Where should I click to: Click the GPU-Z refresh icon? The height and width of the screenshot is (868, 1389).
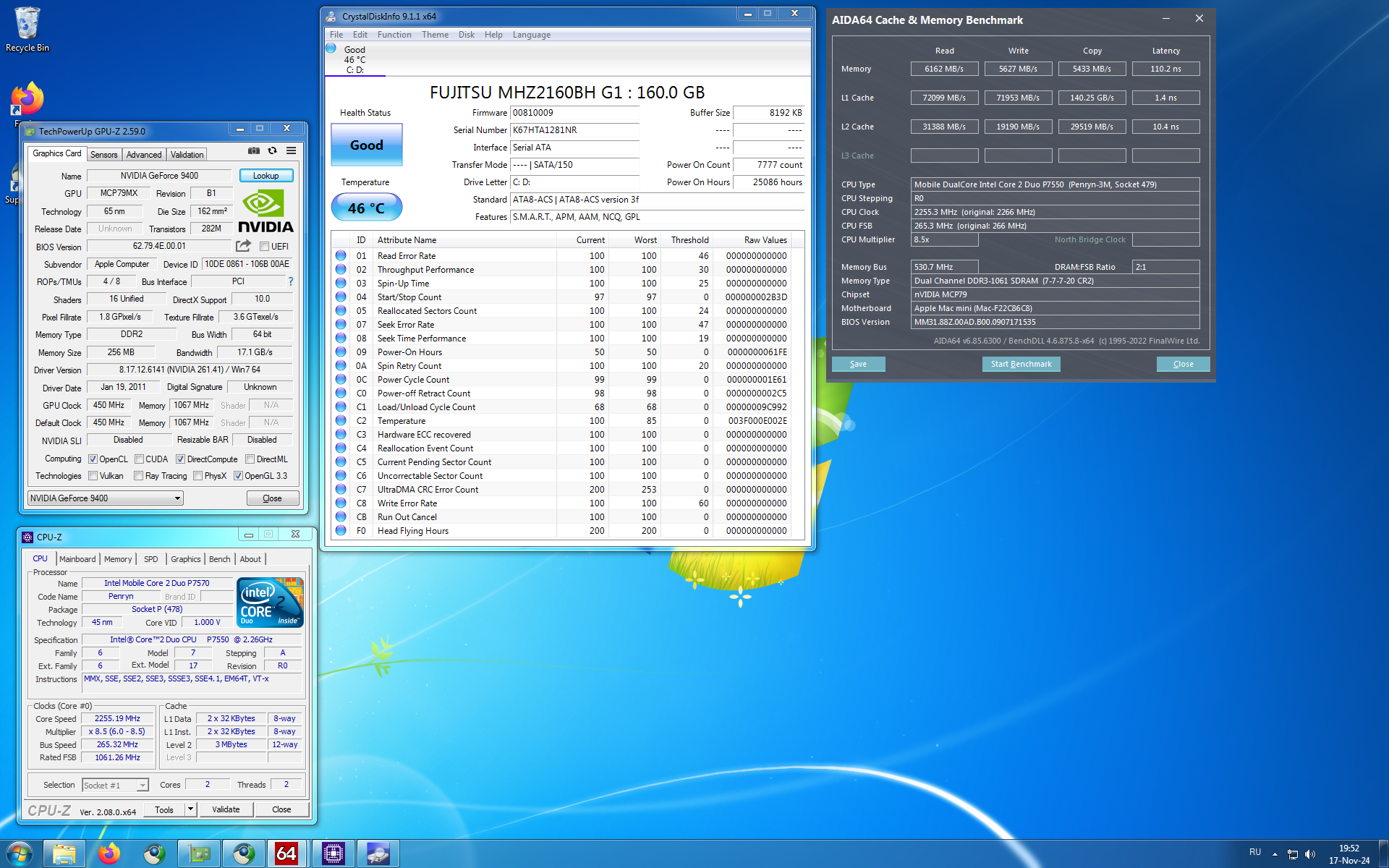[x=273, y=151]
